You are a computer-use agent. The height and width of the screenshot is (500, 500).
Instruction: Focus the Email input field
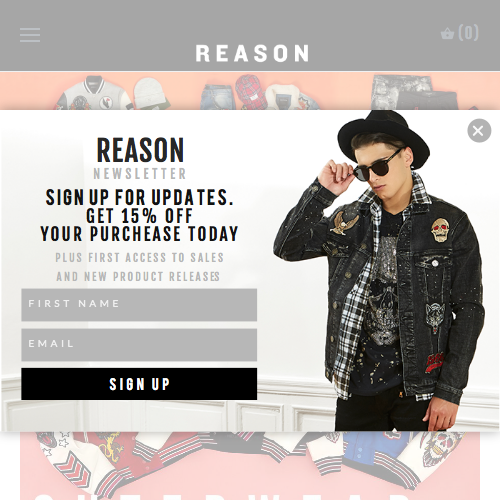[x=139, y=345]
